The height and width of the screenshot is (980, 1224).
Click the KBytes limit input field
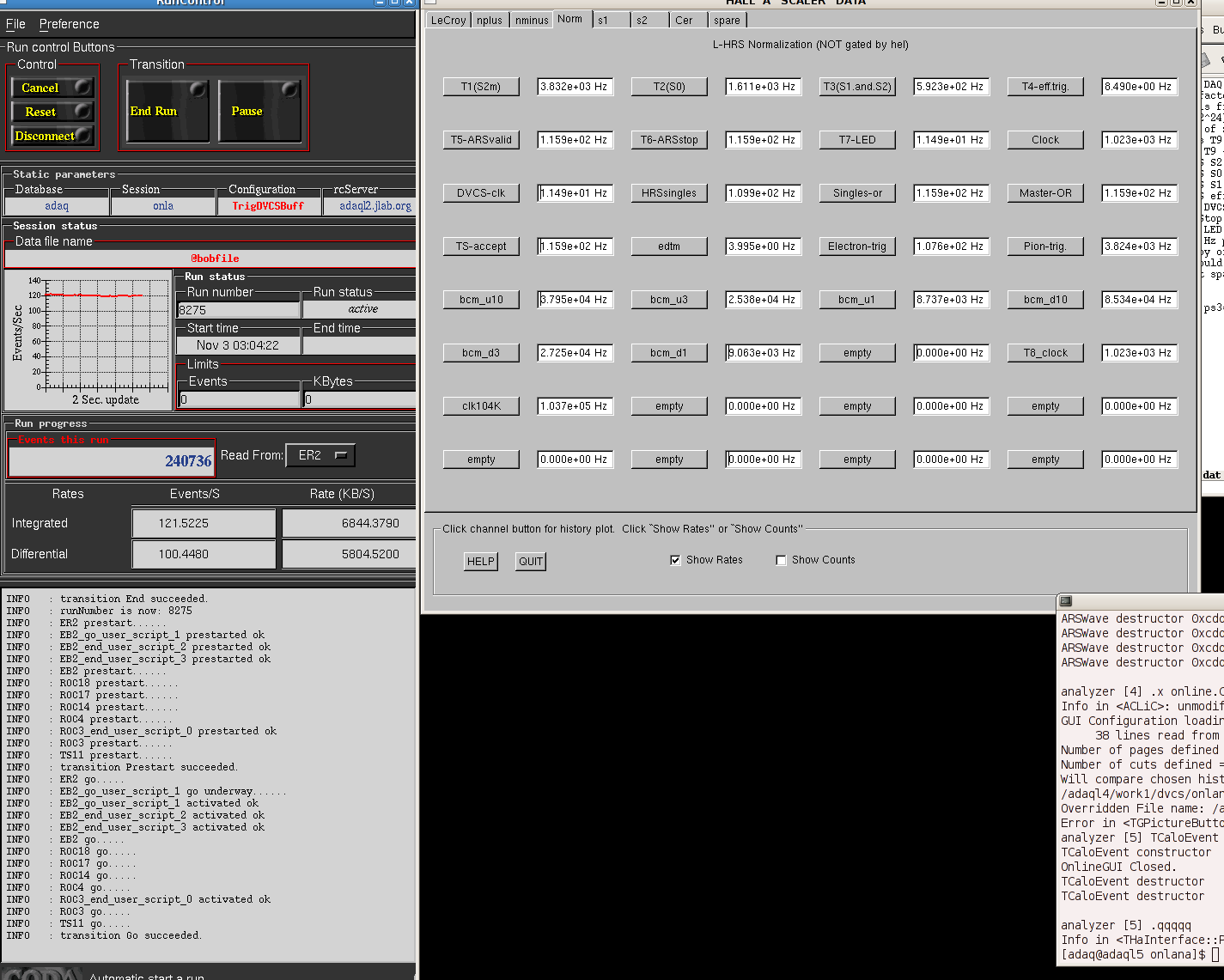click(x=359, y=399)
